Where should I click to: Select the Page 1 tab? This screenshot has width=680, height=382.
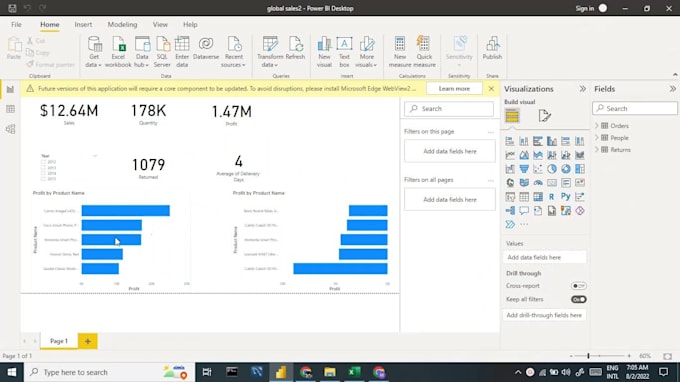[59, 341]
